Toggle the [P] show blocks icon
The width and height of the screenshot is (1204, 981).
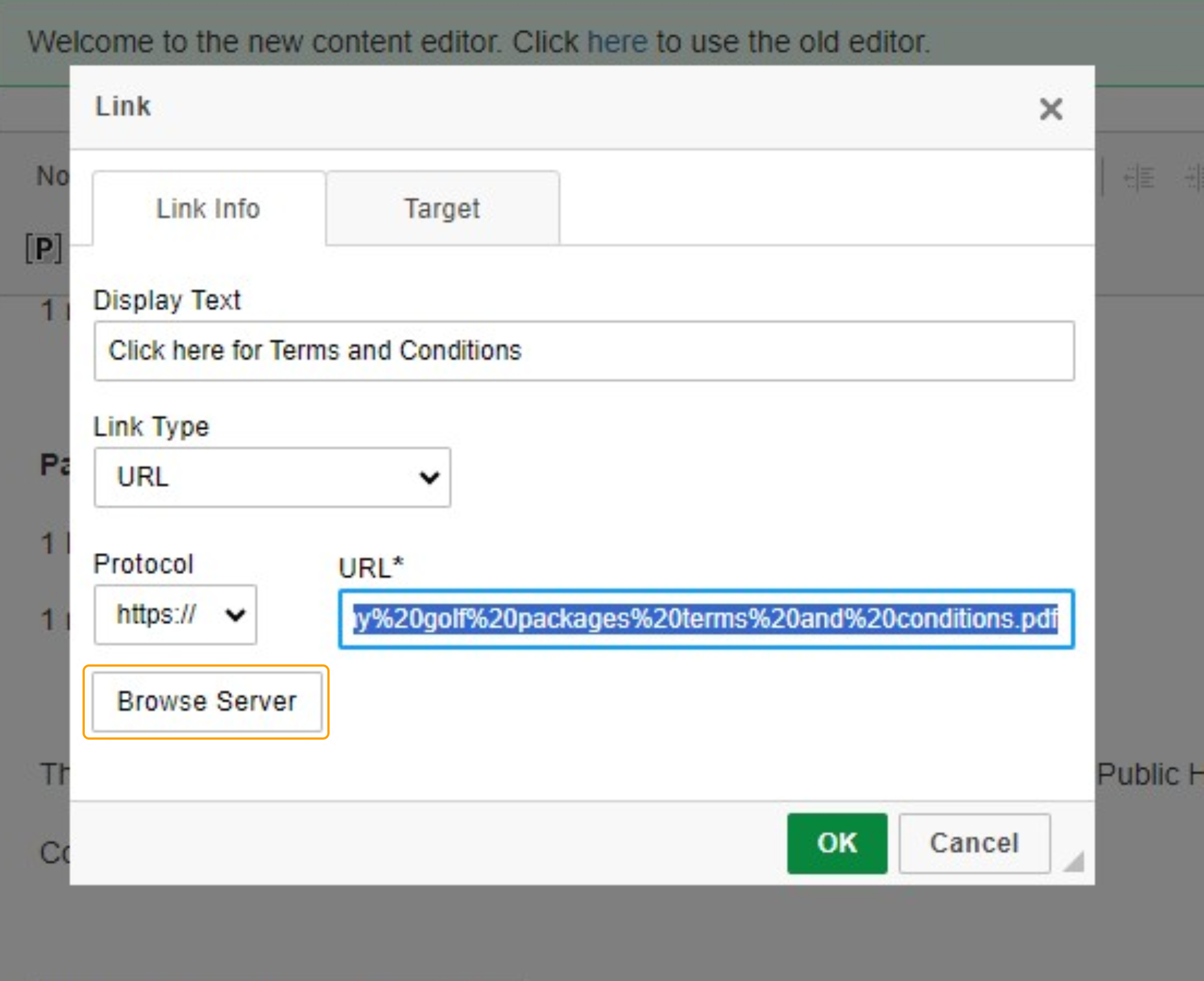(43, 249)
